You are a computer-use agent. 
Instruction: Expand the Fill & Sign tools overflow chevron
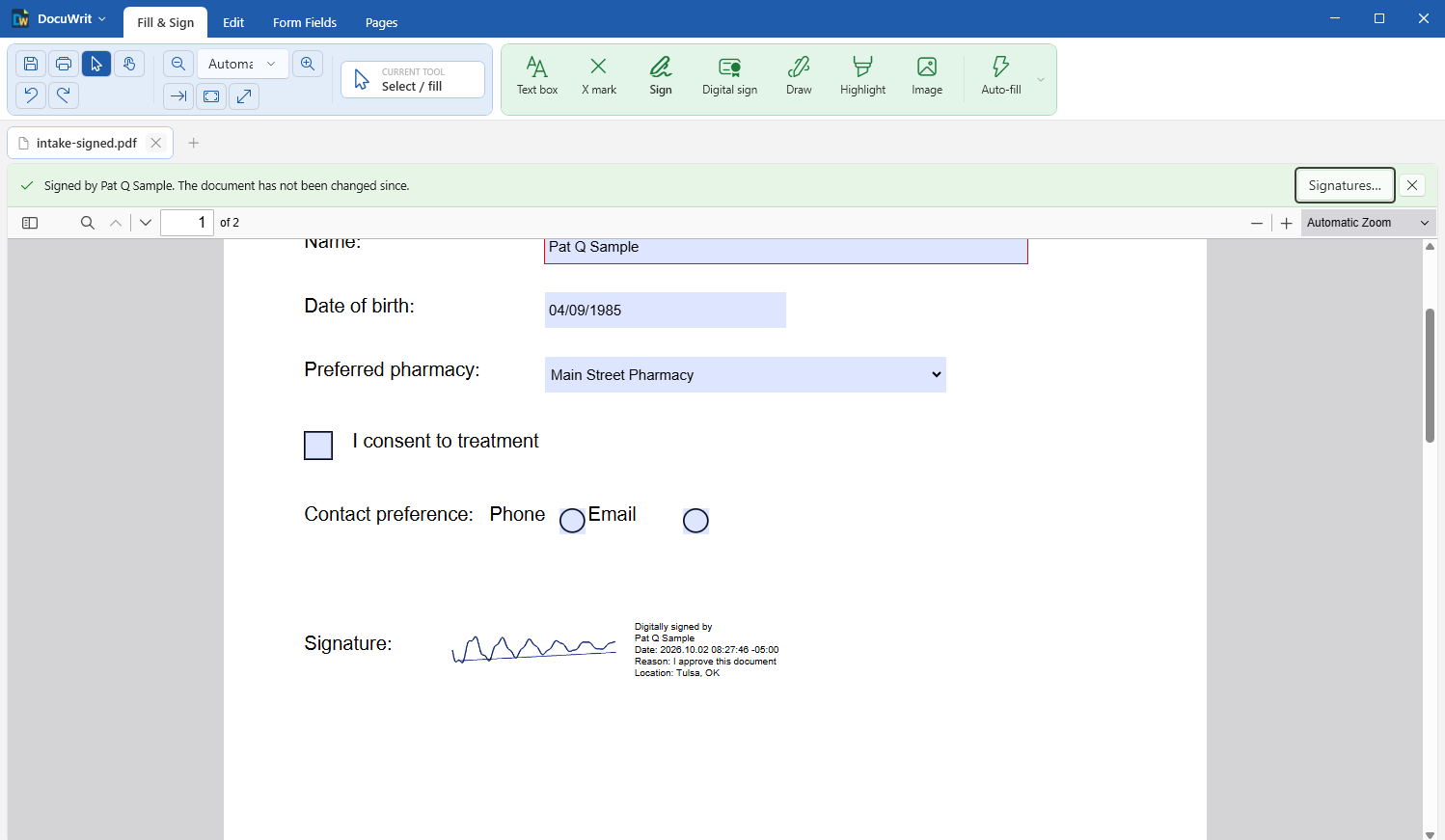coord(1041,79)
